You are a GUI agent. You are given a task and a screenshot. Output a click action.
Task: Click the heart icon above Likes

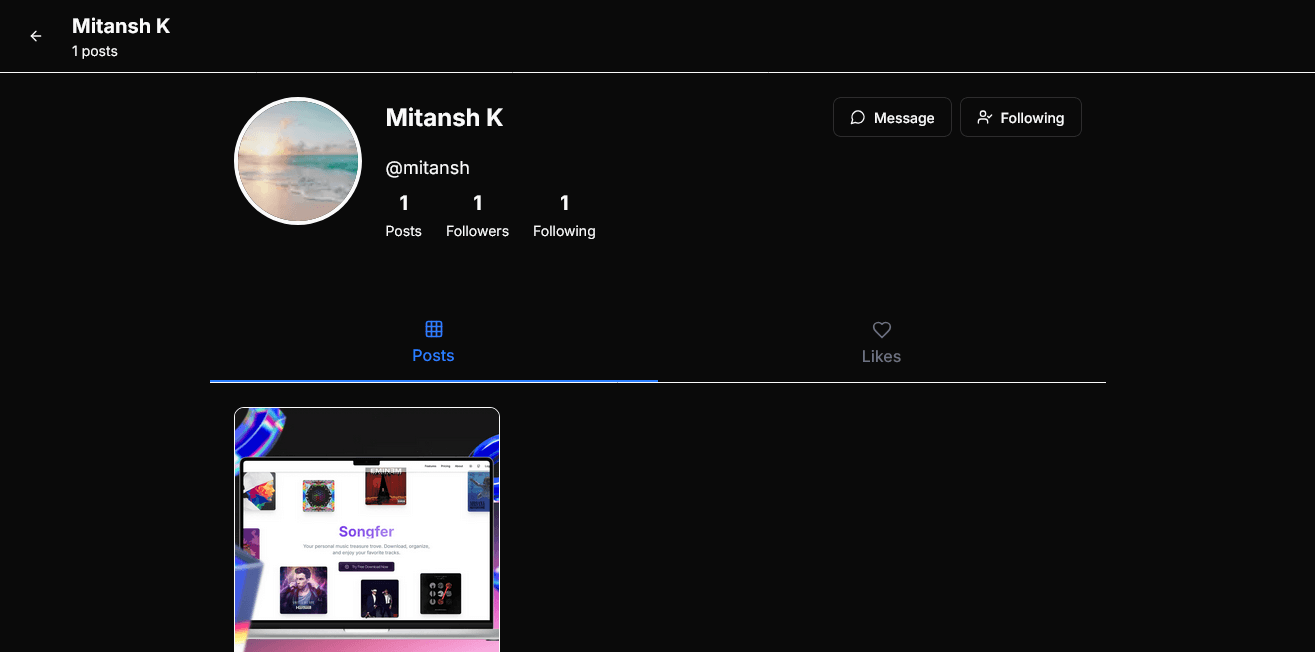coord(881,329)
